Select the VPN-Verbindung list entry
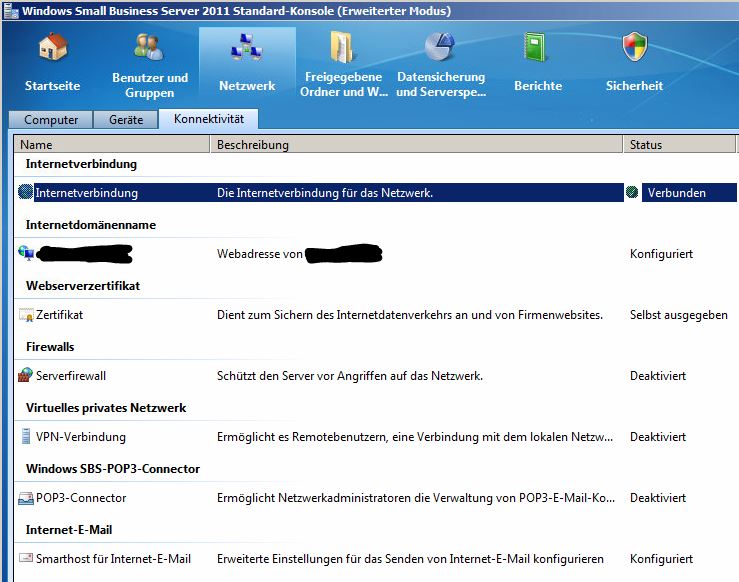 pos(81,437)
